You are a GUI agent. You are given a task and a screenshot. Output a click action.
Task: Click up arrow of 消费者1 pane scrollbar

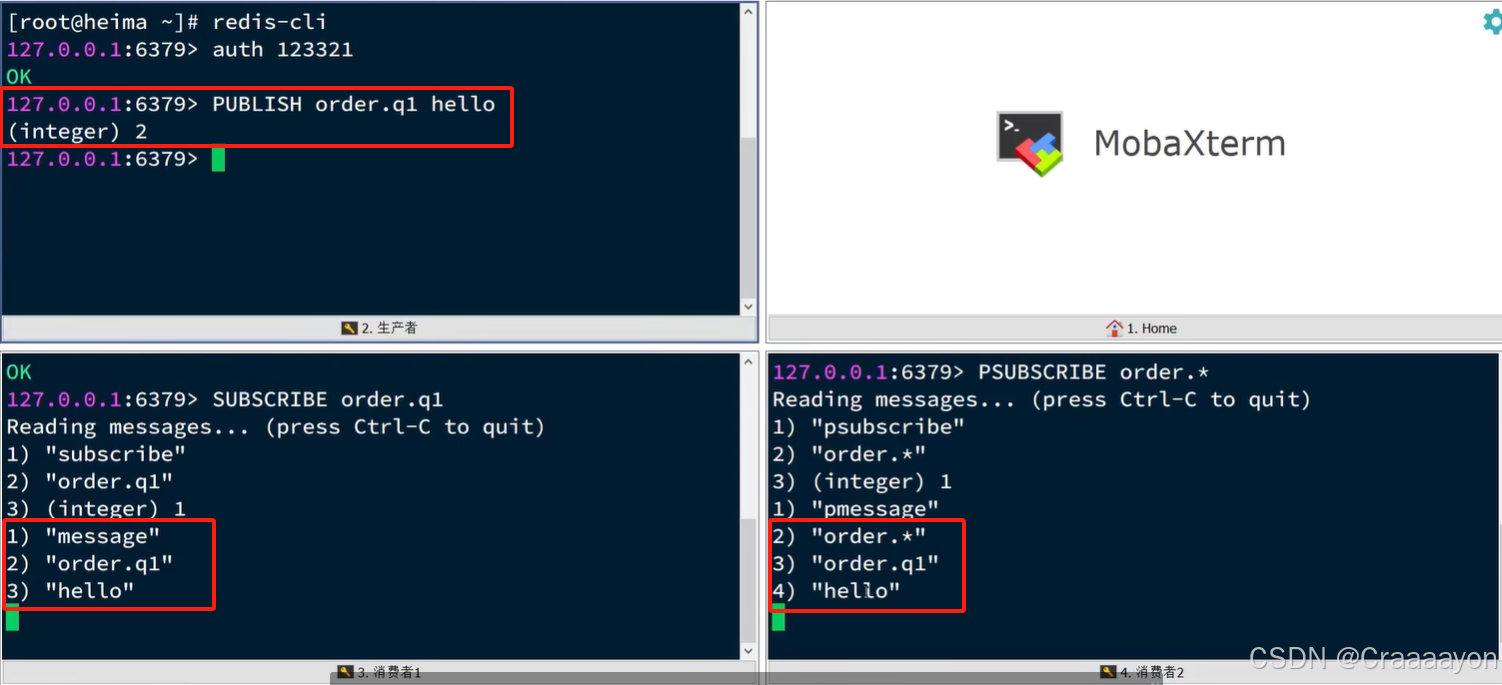748,364
